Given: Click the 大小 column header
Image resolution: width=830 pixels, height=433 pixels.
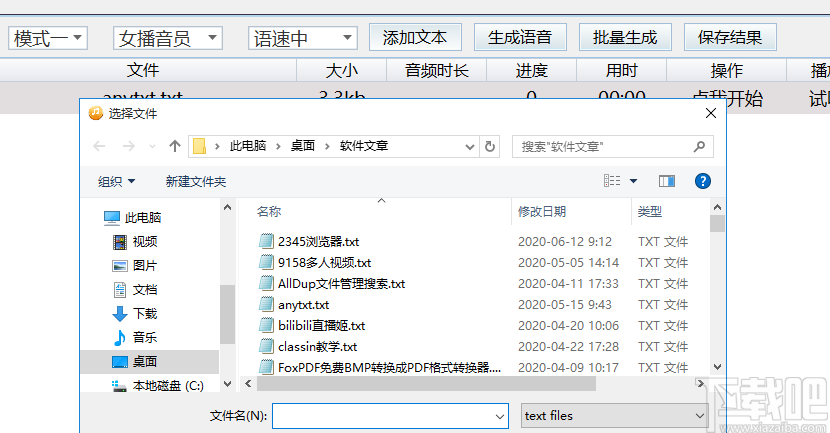Looking at the screenshot, I should coord(341,70).
